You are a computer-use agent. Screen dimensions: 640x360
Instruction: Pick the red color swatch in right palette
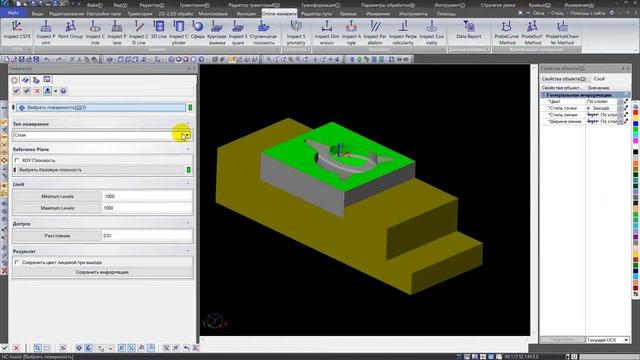pos(636,112)
